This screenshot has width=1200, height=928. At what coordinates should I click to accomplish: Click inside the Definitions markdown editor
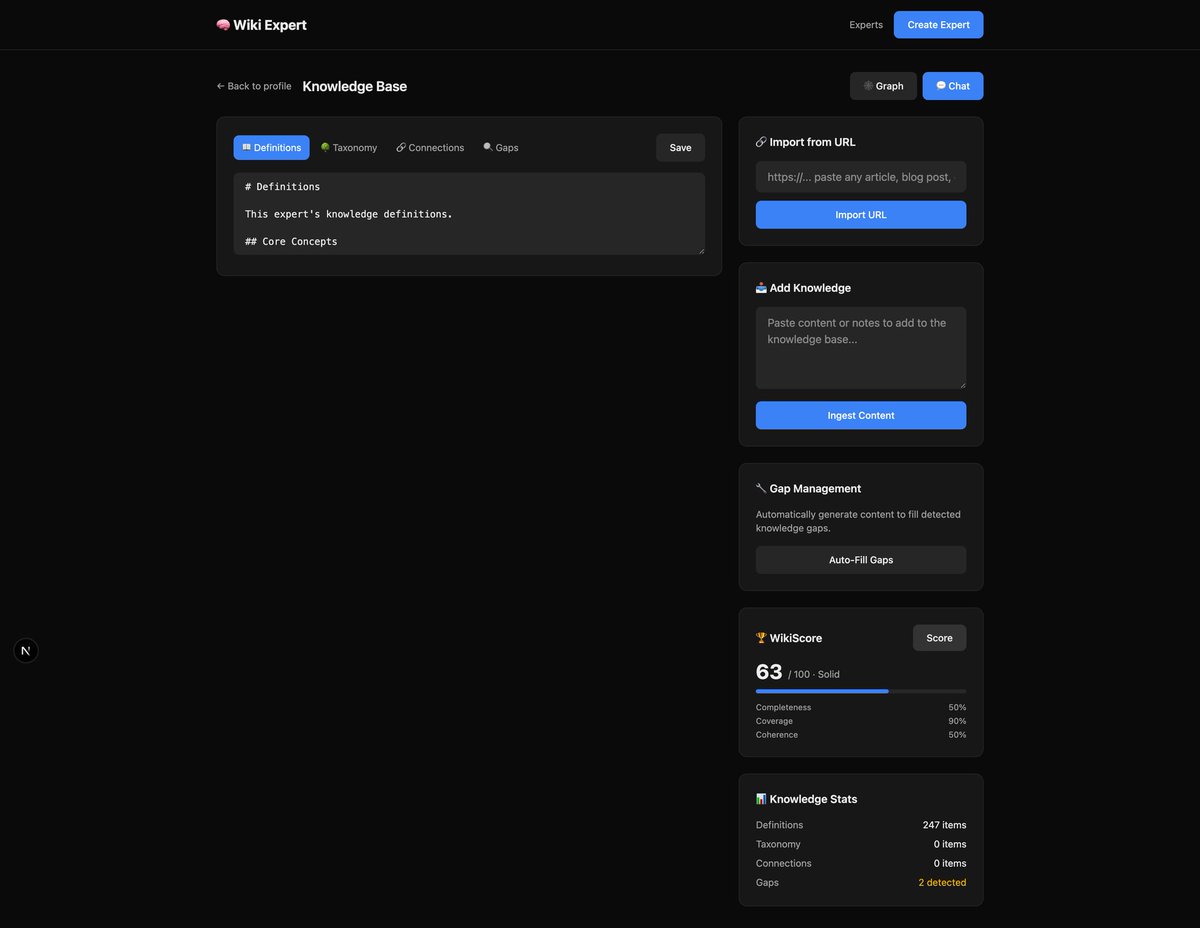pyautogui.click(x=469, y=214)
